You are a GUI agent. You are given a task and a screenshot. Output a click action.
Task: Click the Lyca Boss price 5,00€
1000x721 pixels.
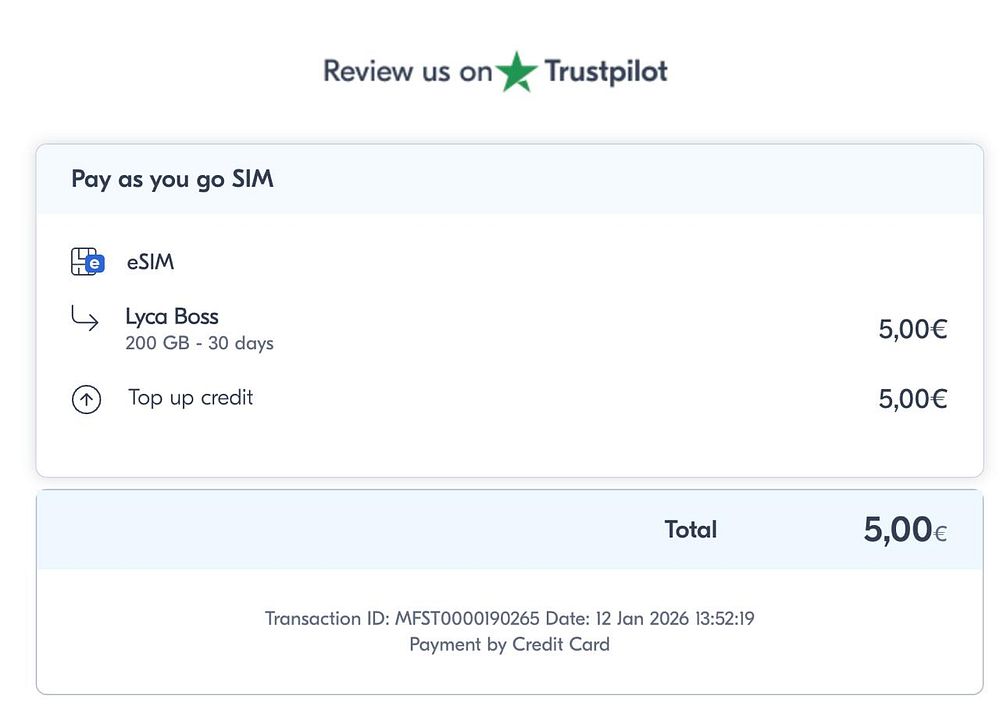coord(913,330)
